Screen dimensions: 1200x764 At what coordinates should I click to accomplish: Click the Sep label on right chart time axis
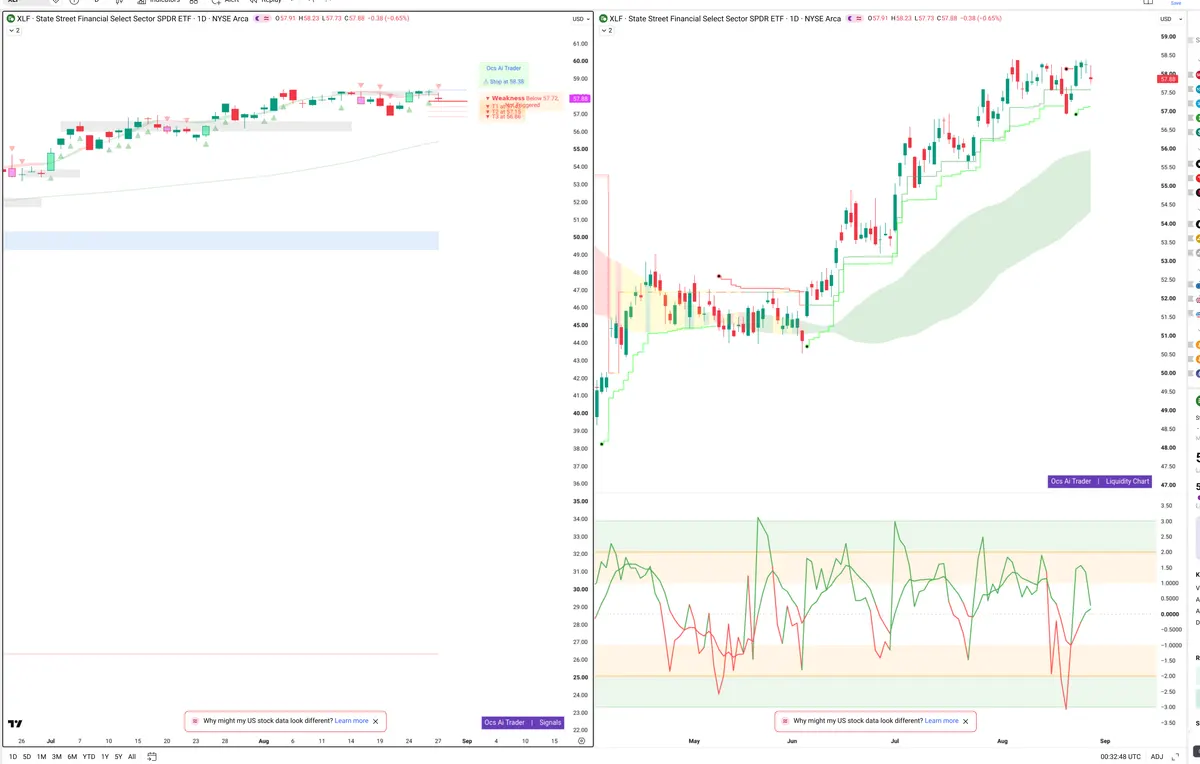[1104, 741]
